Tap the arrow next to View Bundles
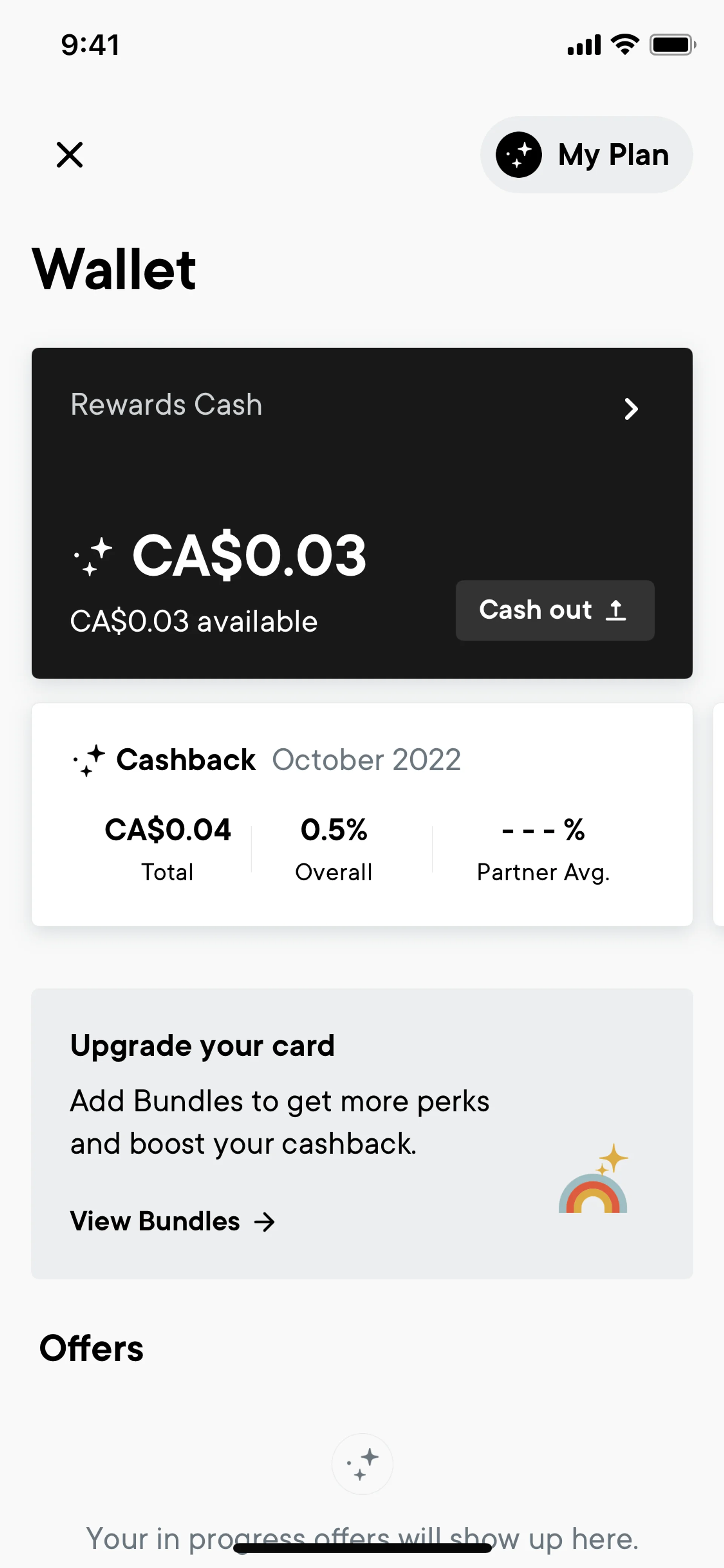 (265, 1222)
